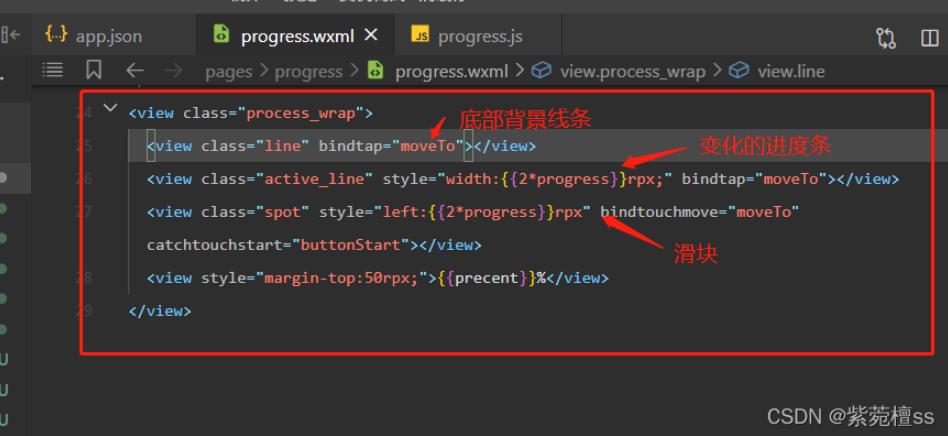The image size is (948, 436).
Task: Collapse the sidebar panel with top-left icon
Action: point(12,36)
